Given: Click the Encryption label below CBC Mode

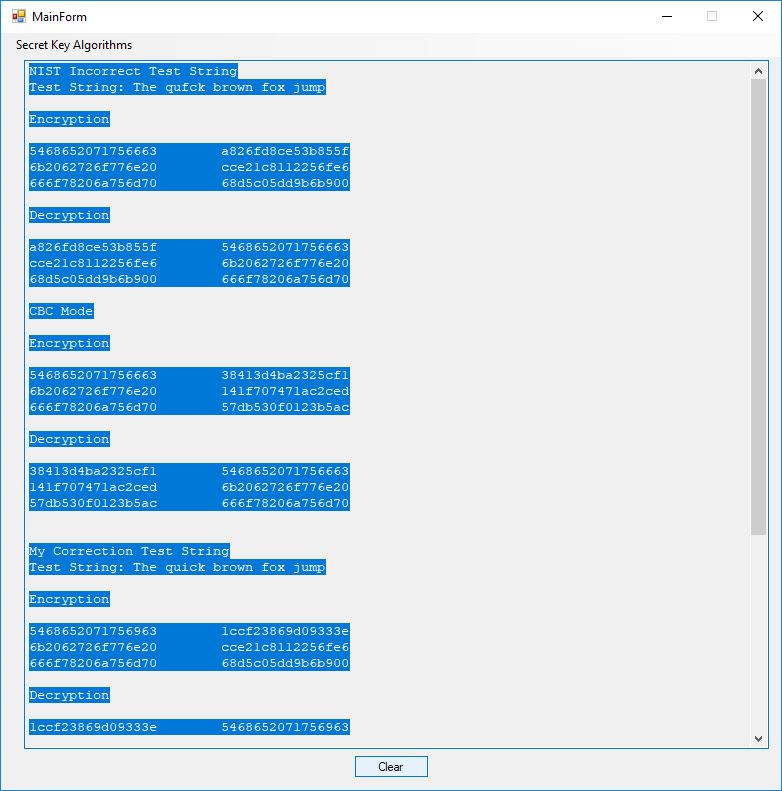Looking at the screenshot, I should pos(69,343).
